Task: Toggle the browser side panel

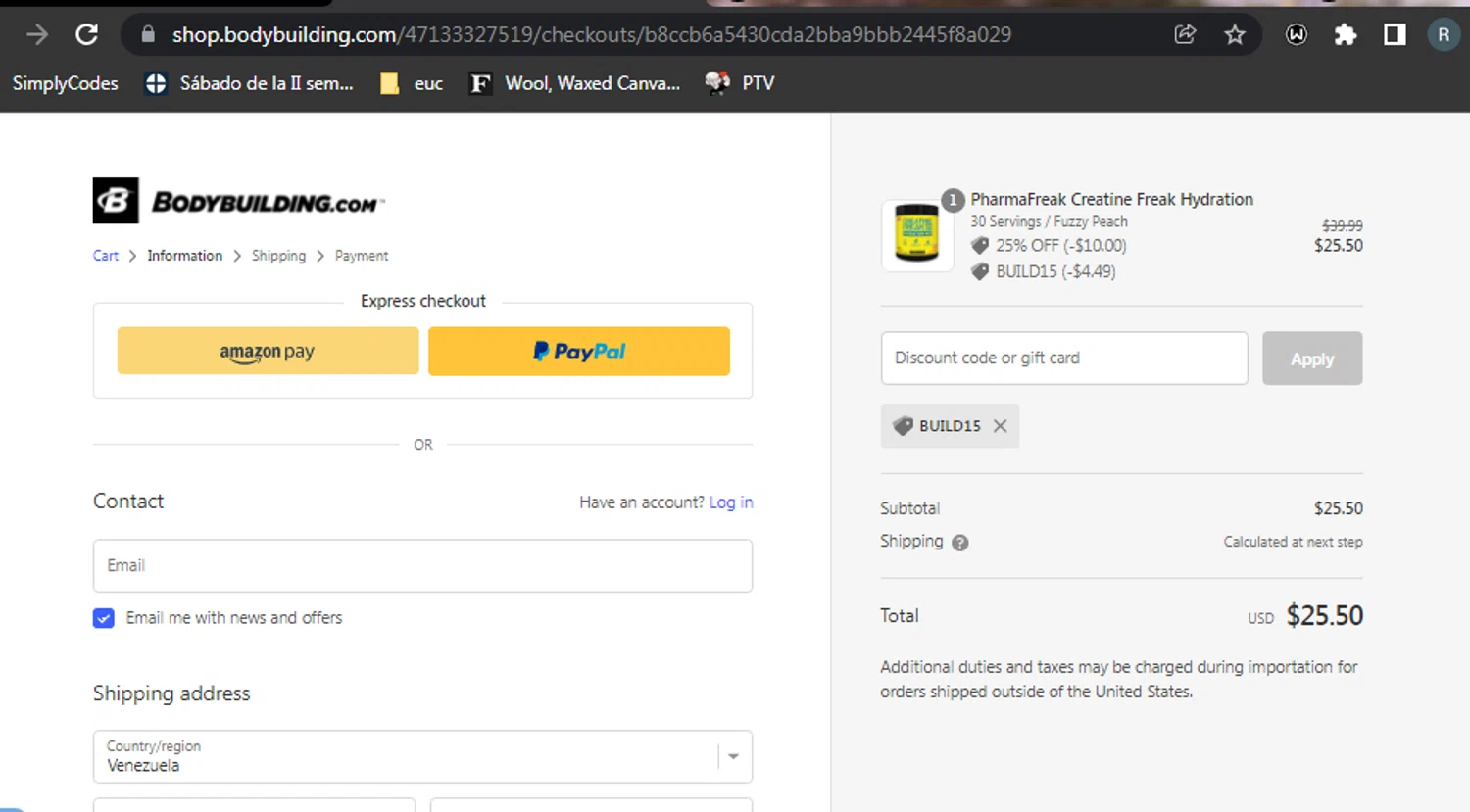Action: click(1395, 35)
